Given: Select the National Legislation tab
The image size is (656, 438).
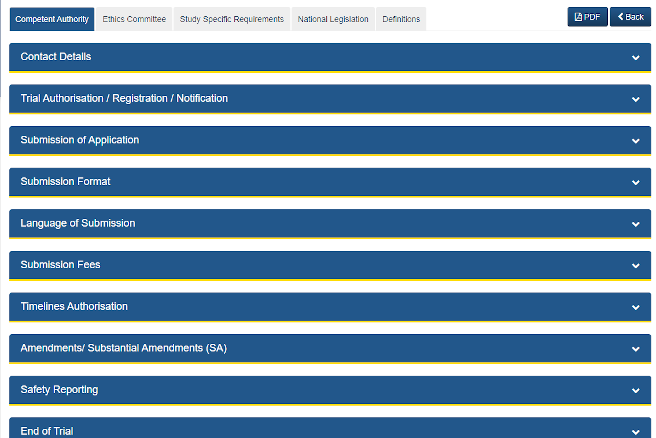Looking at the screenshot, I should (x=333, y=19).
